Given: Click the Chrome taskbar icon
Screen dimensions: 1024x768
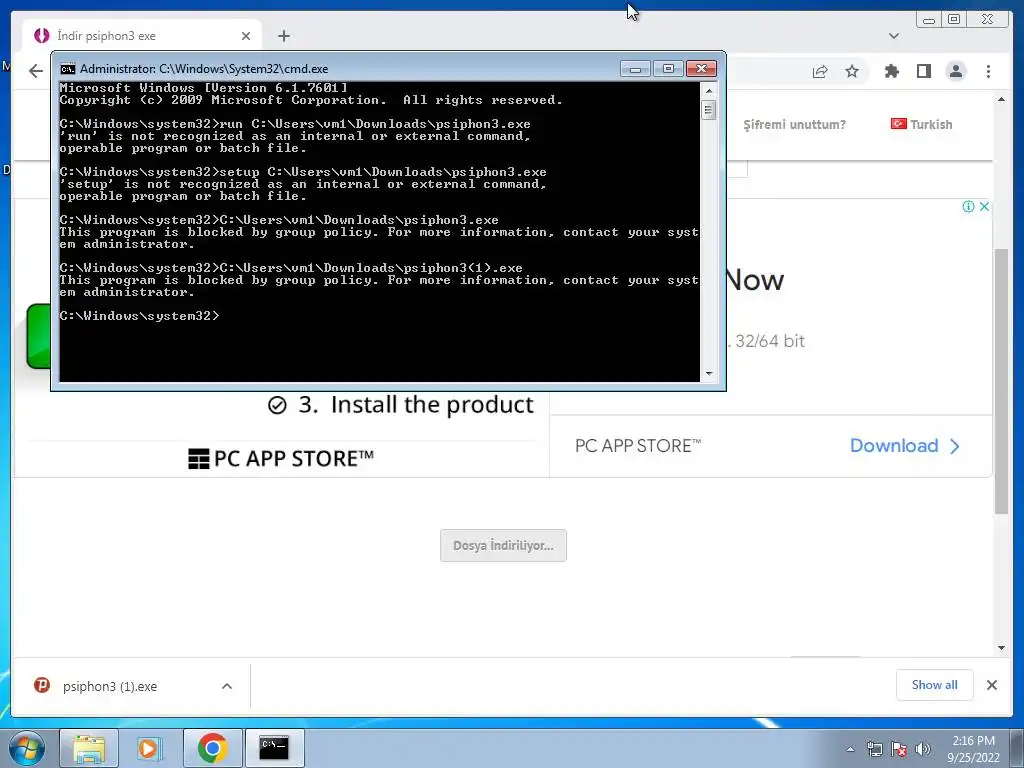Looking at the screenshot, I should 212,748.
